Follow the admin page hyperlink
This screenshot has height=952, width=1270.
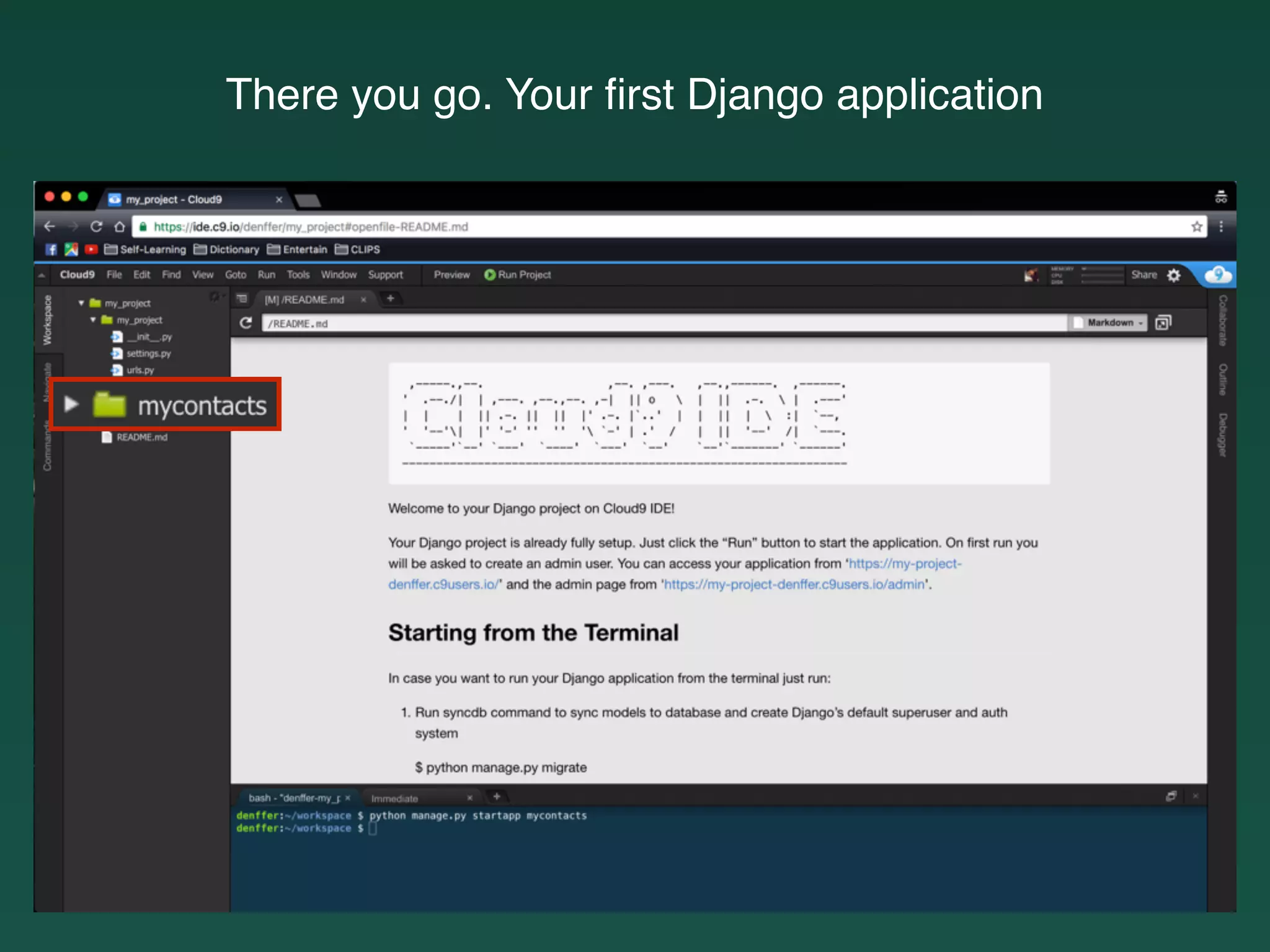tap(794, 584)
